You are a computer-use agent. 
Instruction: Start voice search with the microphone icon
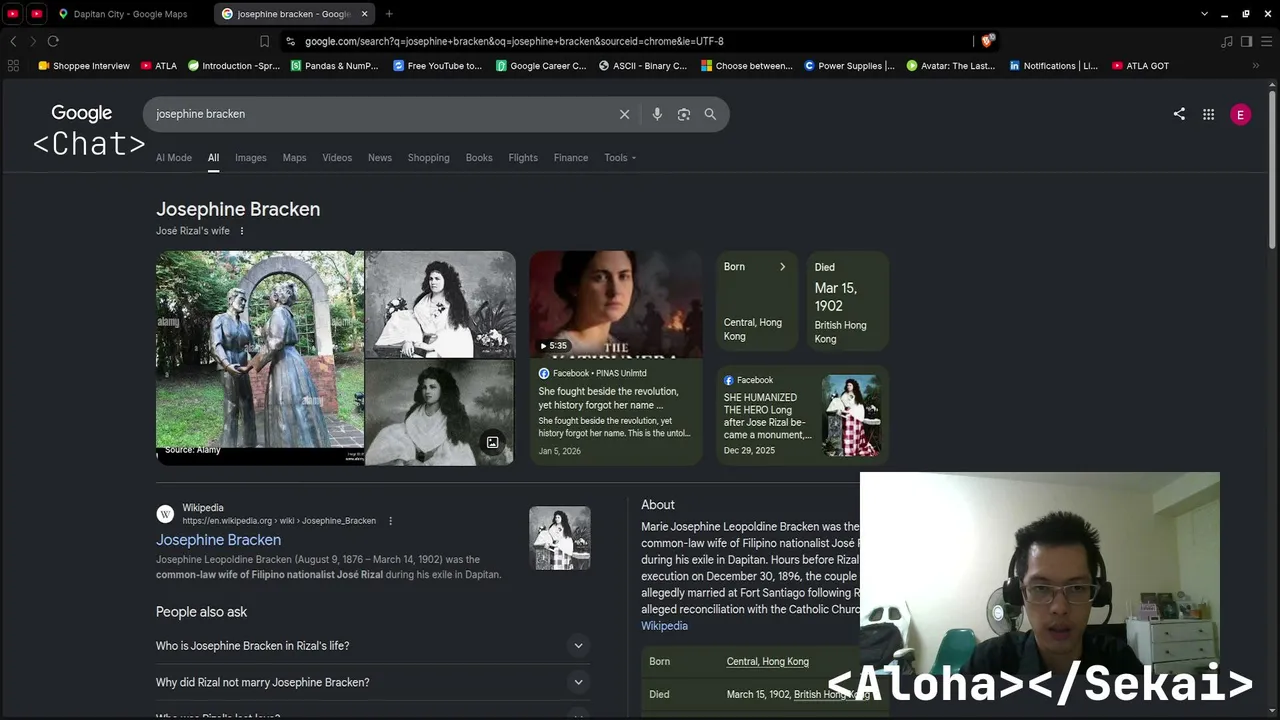657,114
